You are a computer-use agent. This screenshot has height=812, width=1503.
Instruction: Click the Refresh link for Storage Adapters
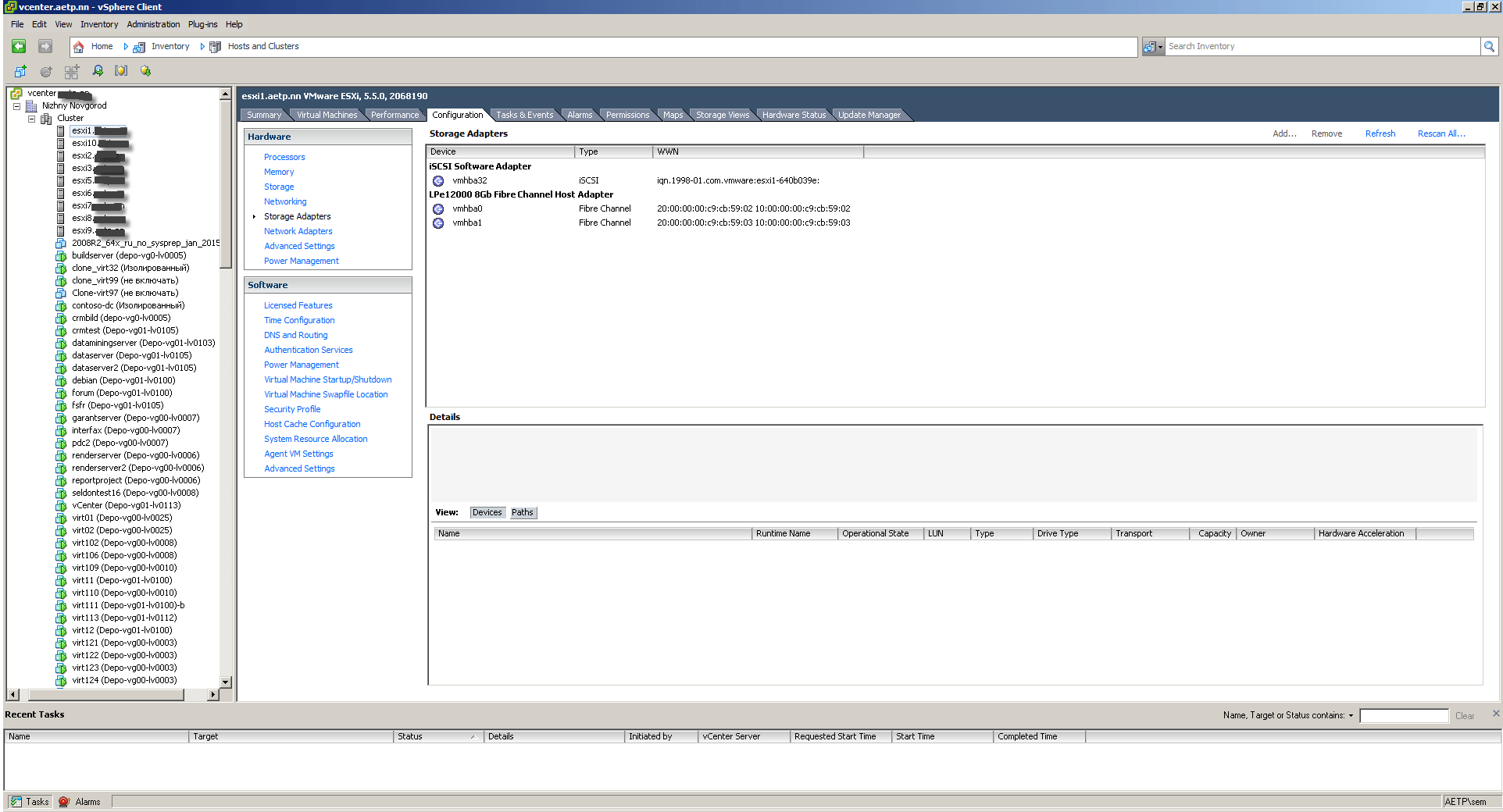[x=1380, y=134]
